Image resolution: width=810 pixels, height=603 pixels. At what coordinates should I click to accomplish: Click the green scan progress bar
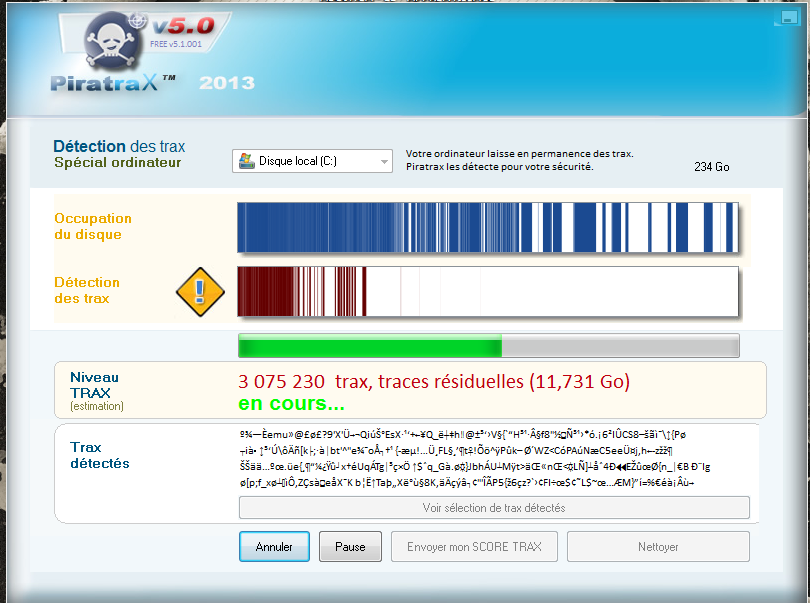pyautogui.click(x=489, y=346)
